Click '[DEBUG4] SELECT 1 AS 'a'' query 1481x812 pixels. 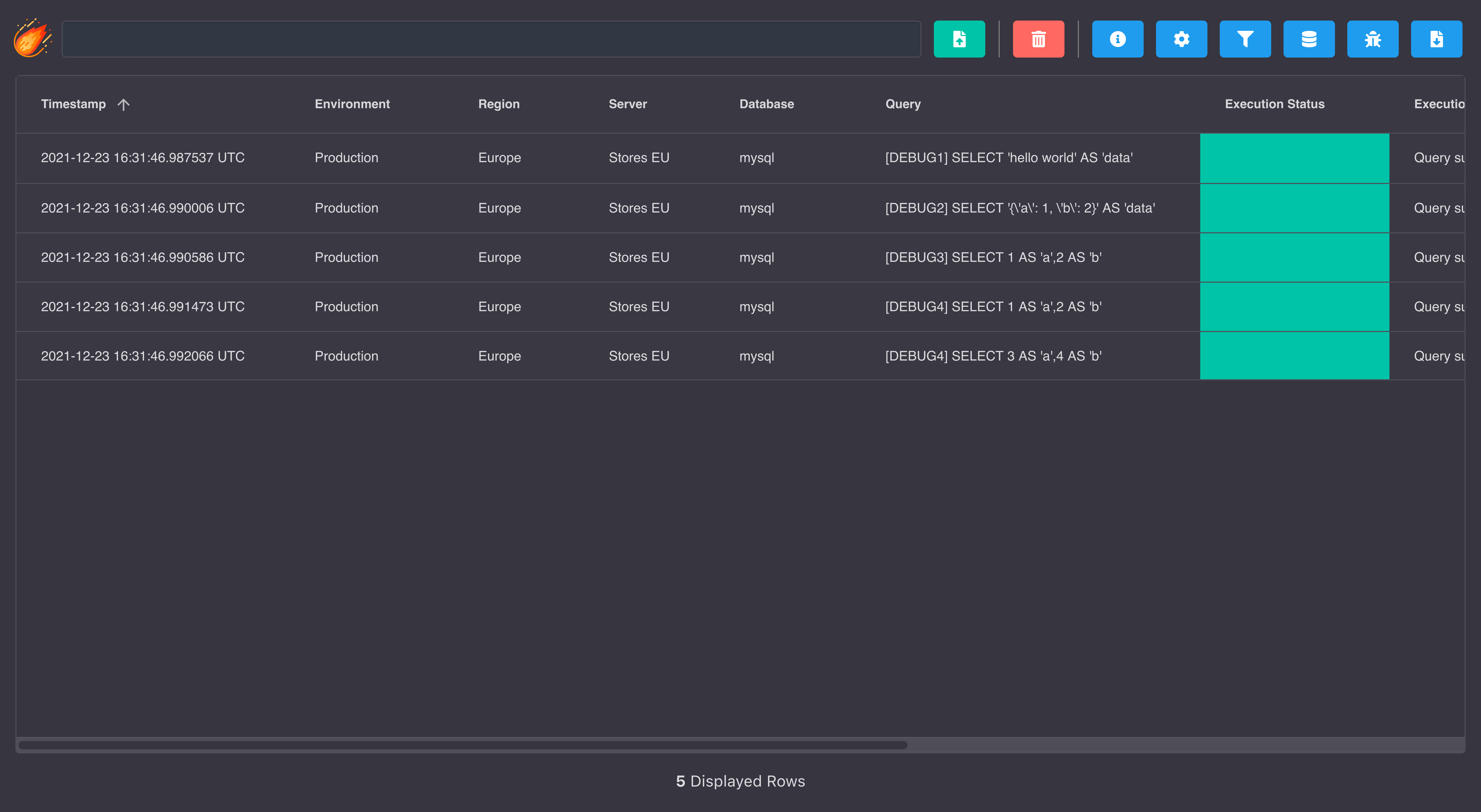994,307
